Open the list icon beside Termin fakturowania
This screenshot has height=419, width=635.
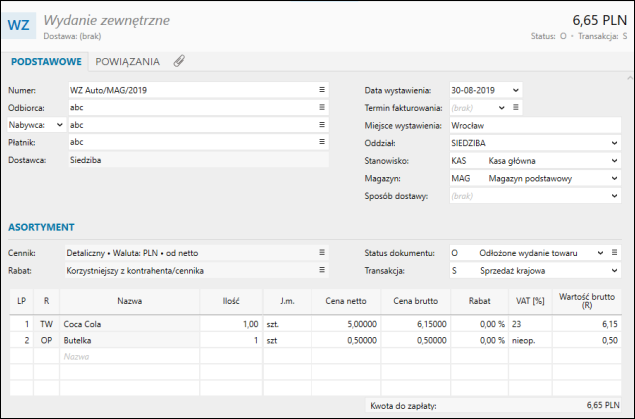(516, 107)
